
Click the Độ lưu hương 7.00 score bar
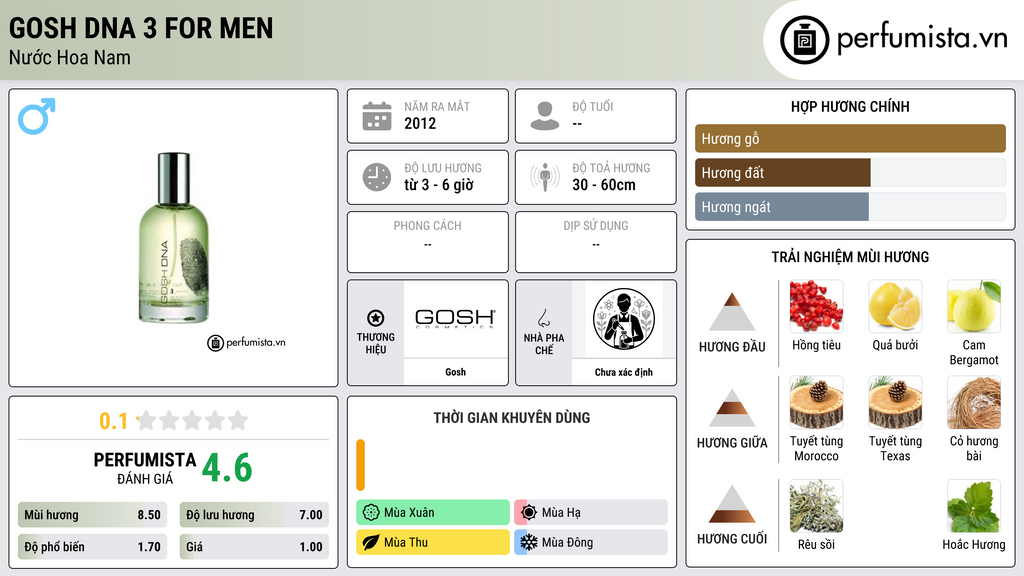coord(254,515)
